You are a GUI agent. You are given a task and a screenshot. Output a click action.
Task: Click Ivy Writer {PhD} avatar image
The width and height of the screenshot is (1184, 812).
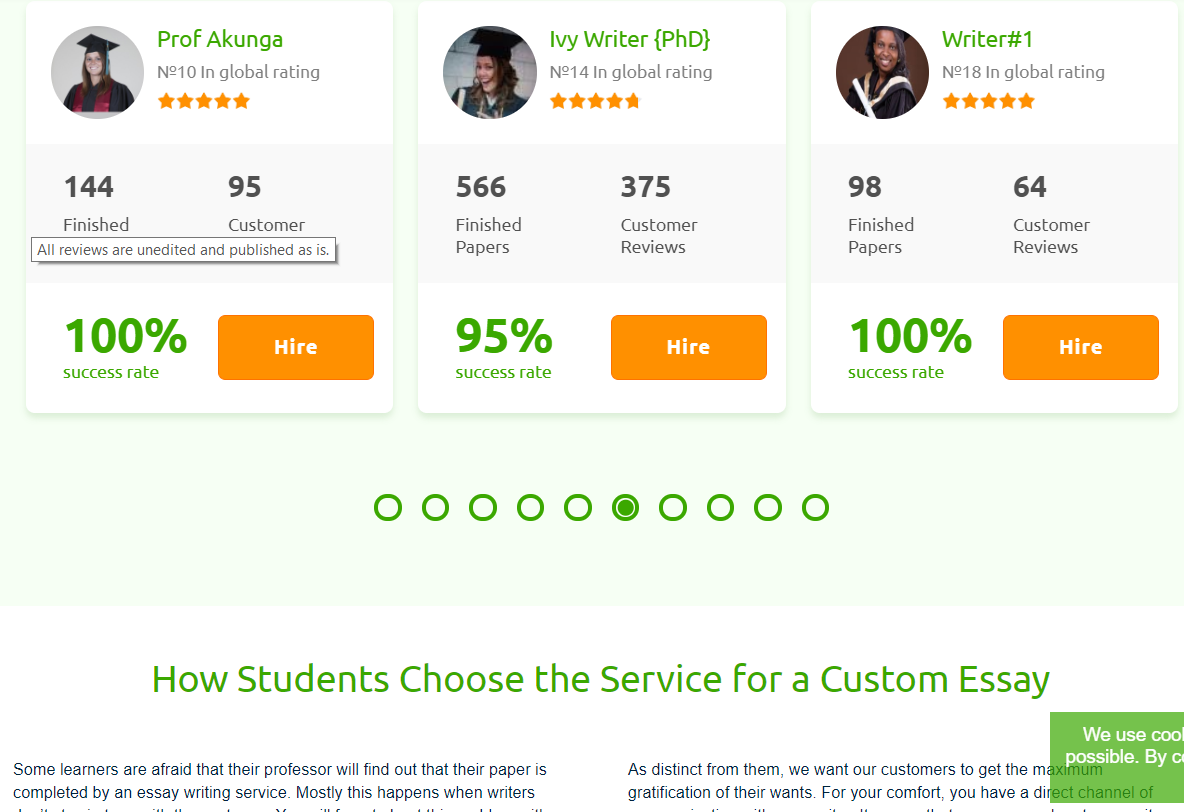[490, 73]
